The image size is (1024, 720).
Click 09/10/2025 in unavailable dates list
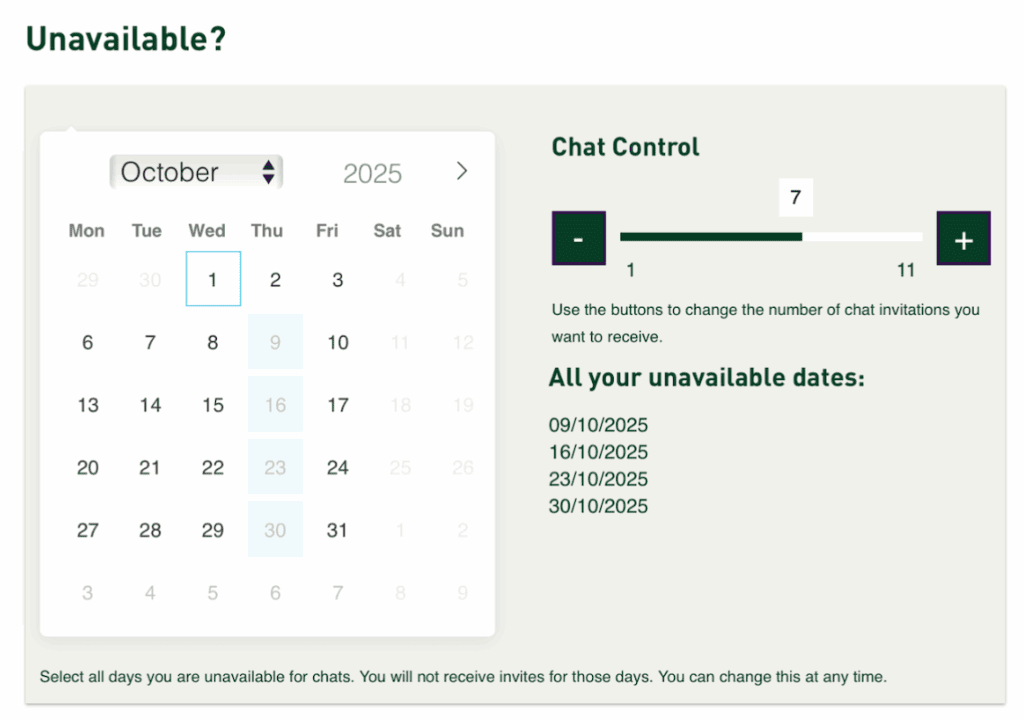click(x=598, y=425)
